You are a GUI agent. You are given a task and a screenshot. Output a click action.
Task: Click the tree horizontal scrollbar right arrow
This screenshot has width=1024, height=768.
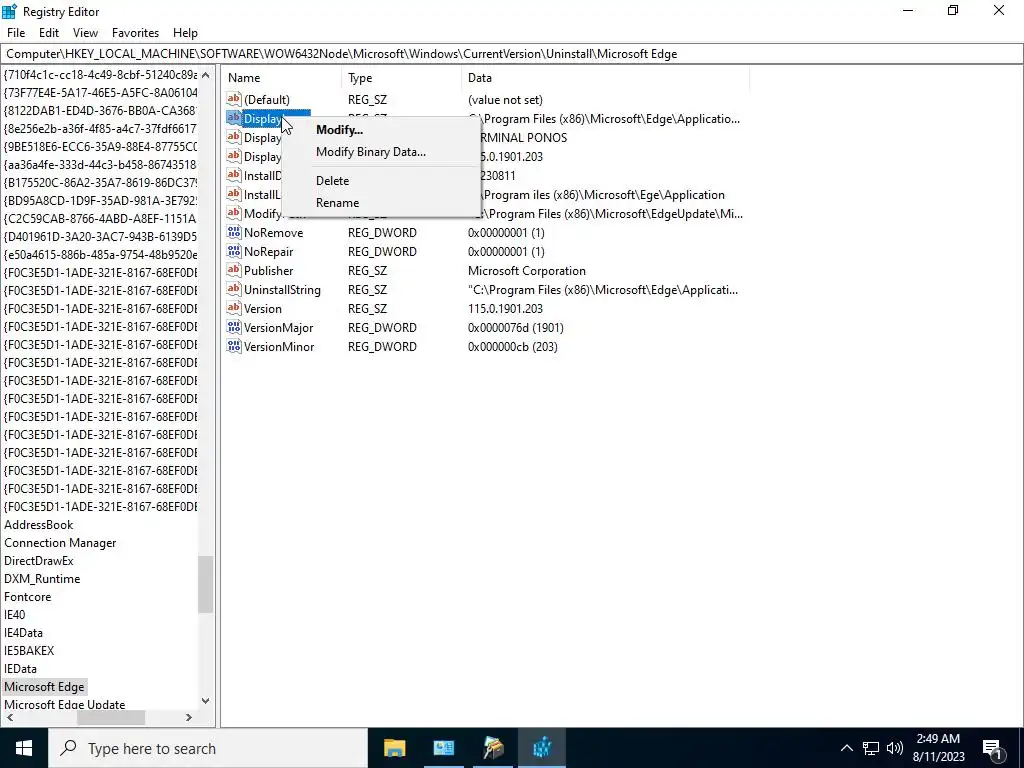tap(189, 718)
